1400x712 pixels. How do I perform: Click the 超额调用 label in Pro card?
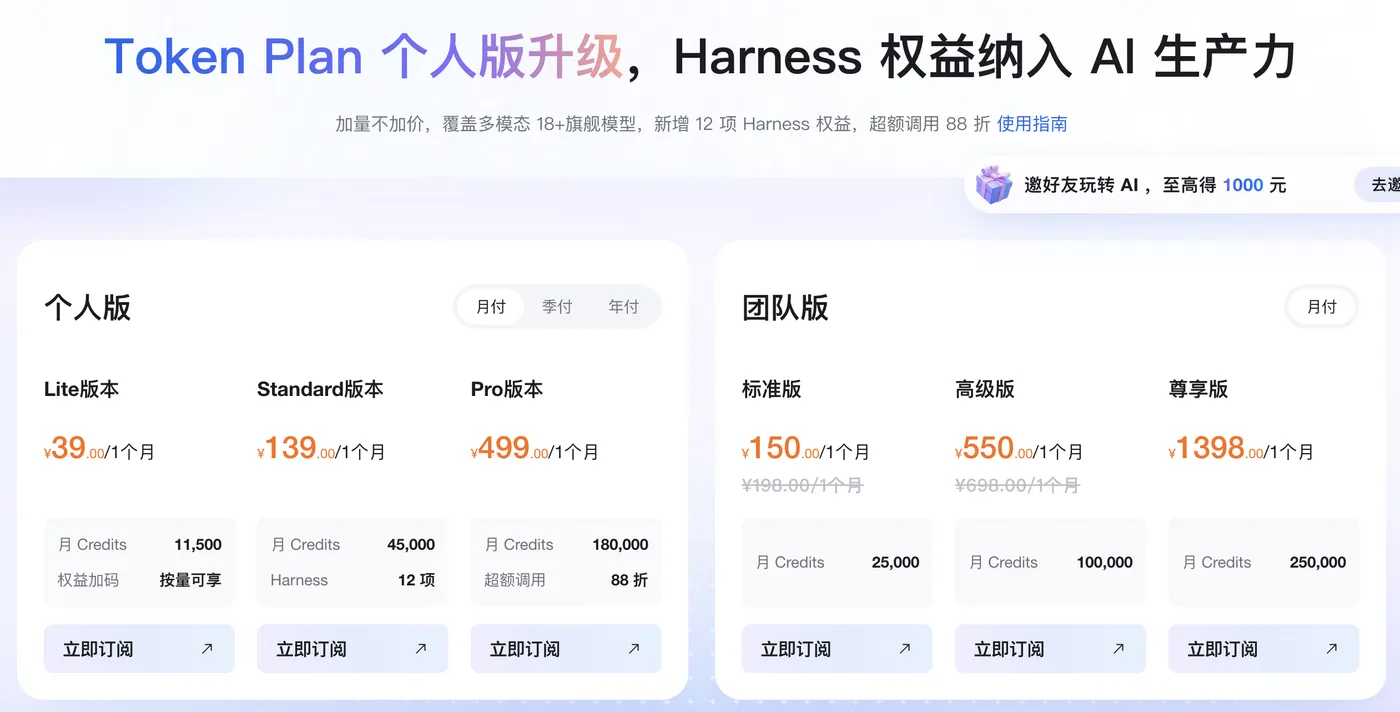[515, 580]
